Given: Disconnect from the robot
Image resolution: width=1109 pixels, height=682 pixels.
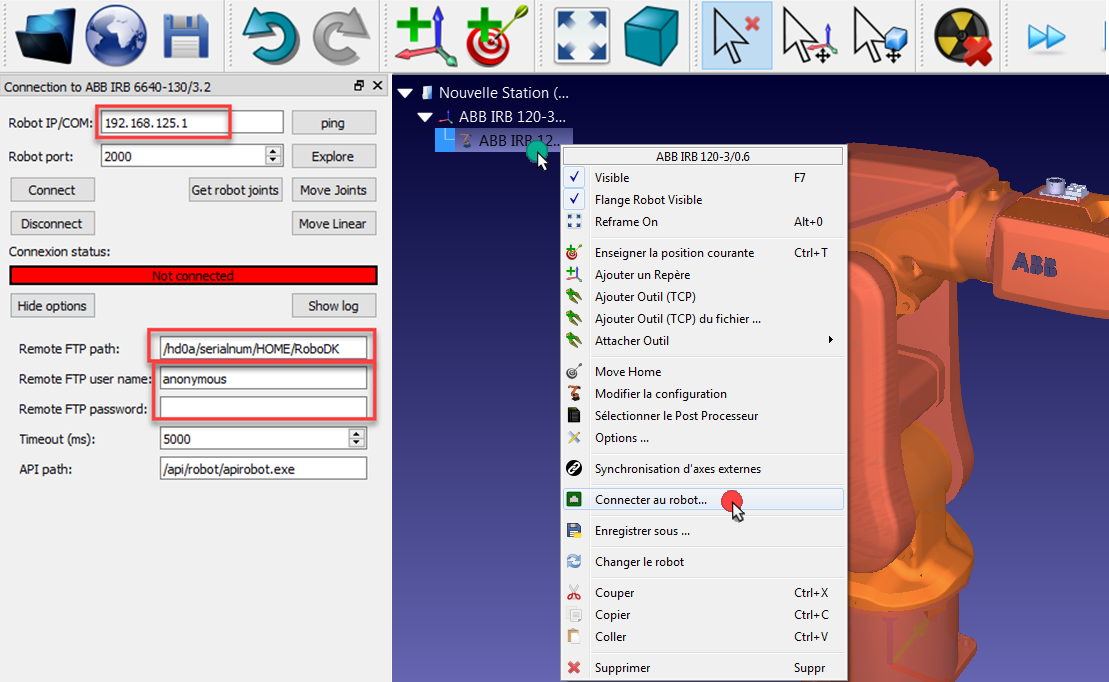Looking at the screenshot, I should pos(52,224).
